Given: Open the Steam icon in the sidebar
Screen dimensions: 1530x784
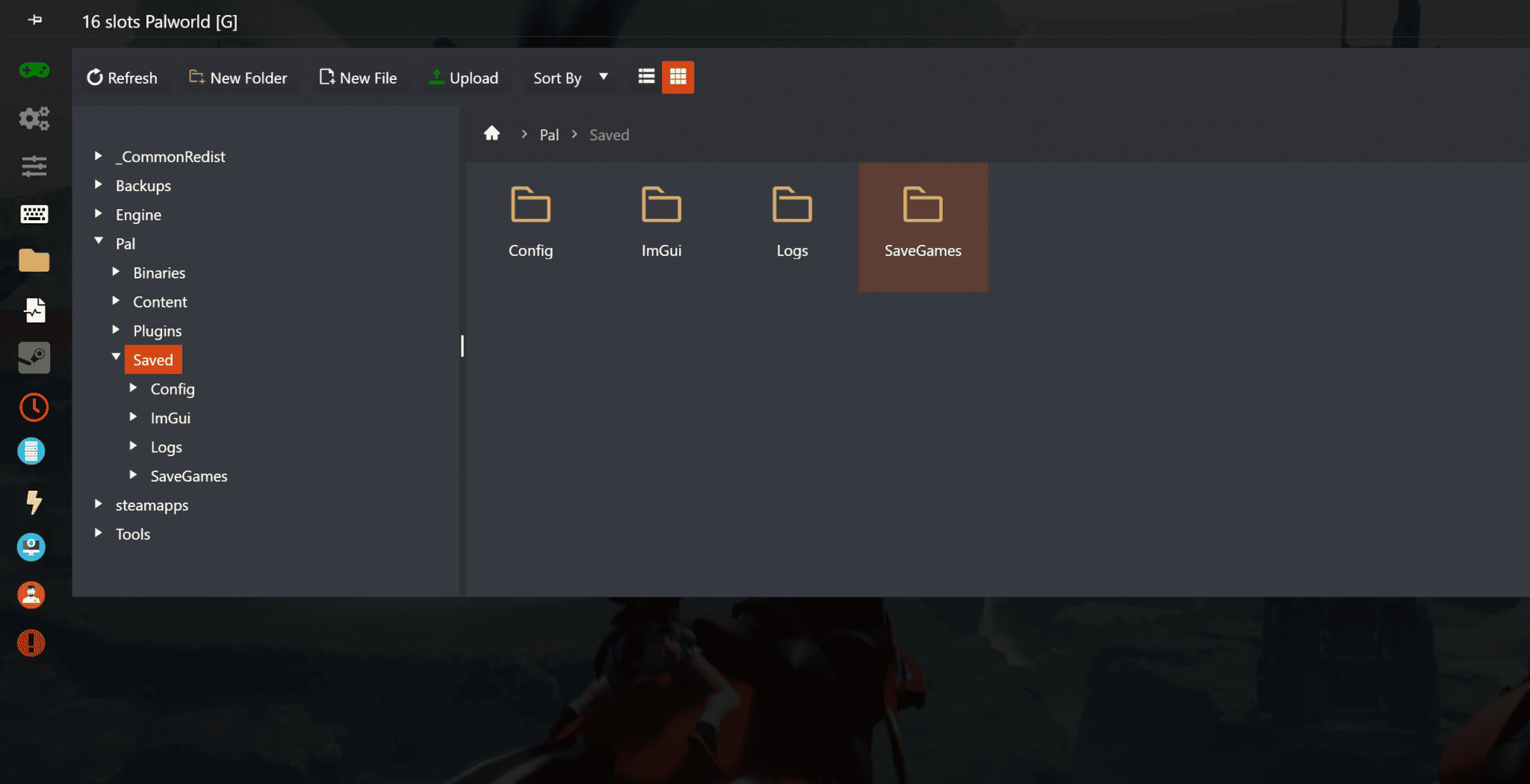Looking at the screenshot, I should (34, 358).
